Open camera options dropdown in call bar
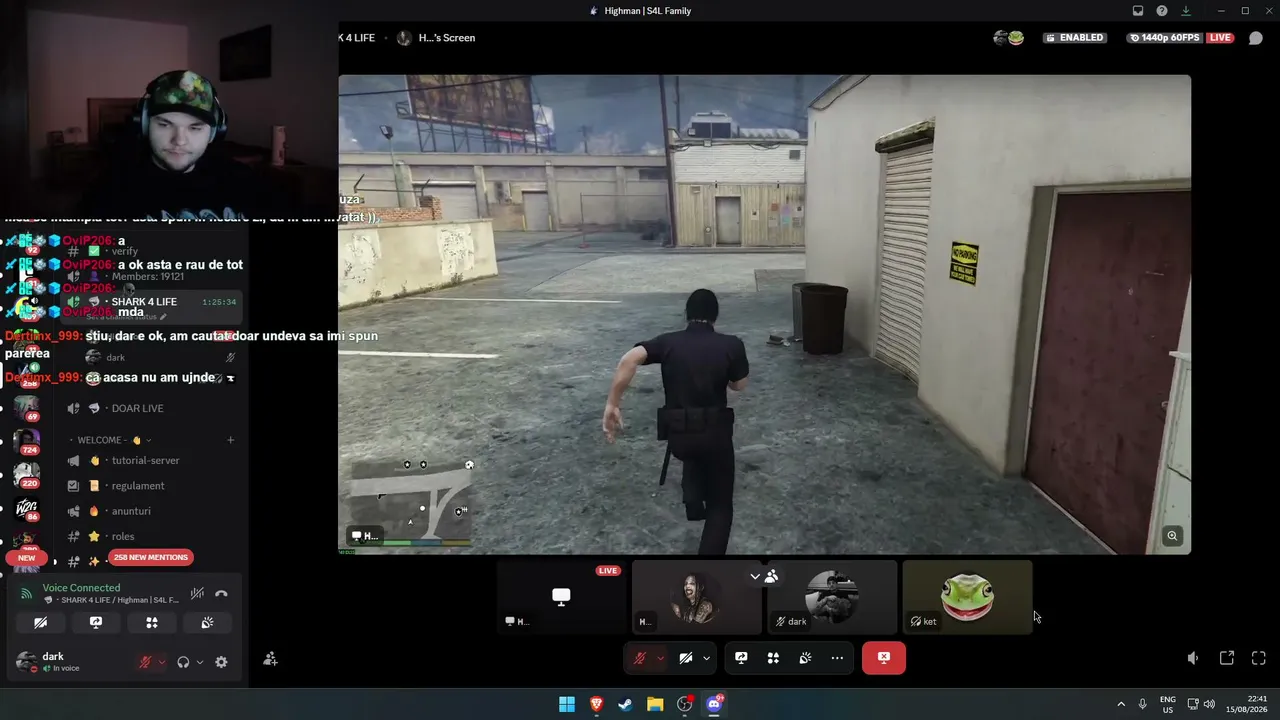The image size is (1280, 720). click(x=706, y=658)
